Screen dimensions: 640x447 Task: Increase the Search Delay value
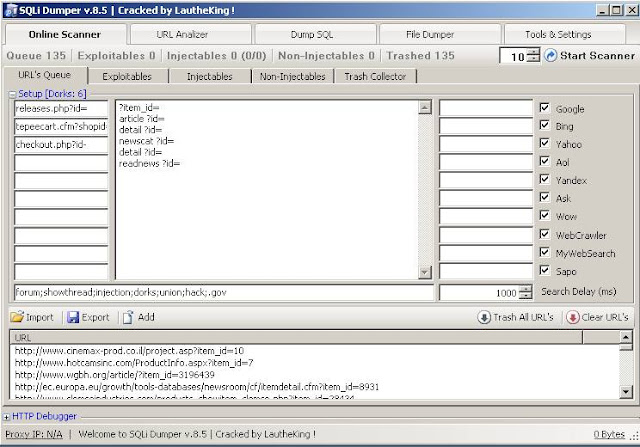pos(527,289)
